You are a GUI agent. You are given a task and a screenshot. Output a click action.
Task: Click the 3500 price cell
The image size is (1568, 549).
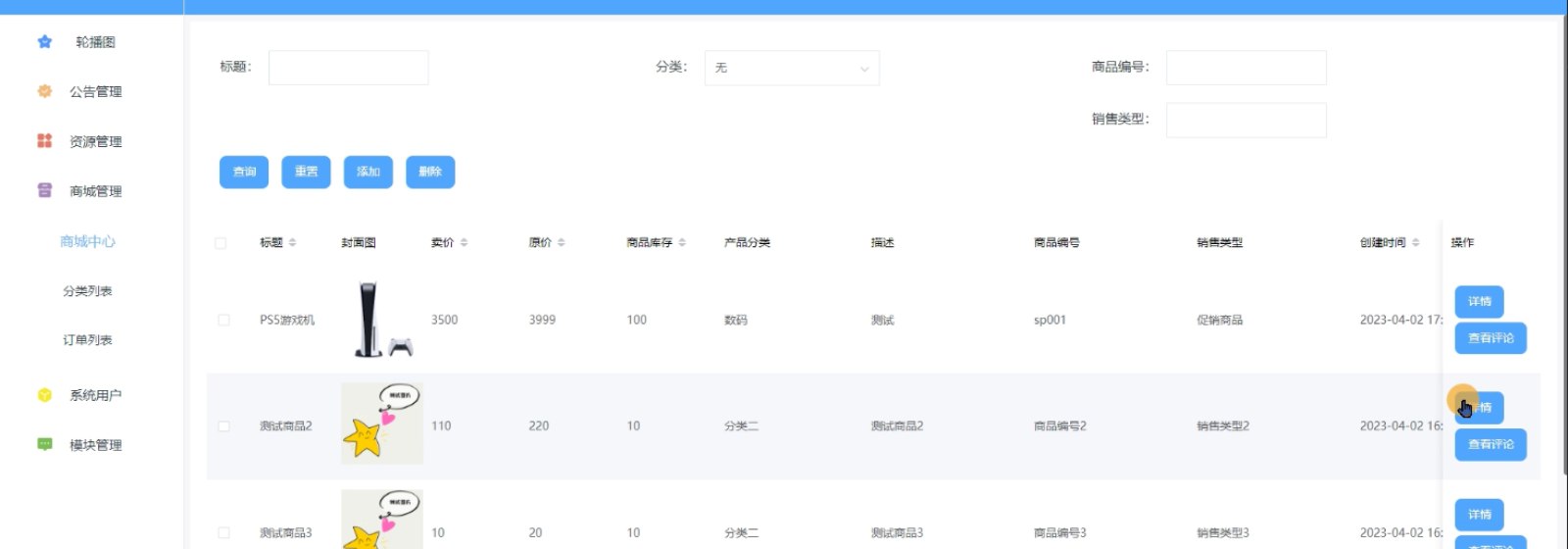(x=444, y=320)
